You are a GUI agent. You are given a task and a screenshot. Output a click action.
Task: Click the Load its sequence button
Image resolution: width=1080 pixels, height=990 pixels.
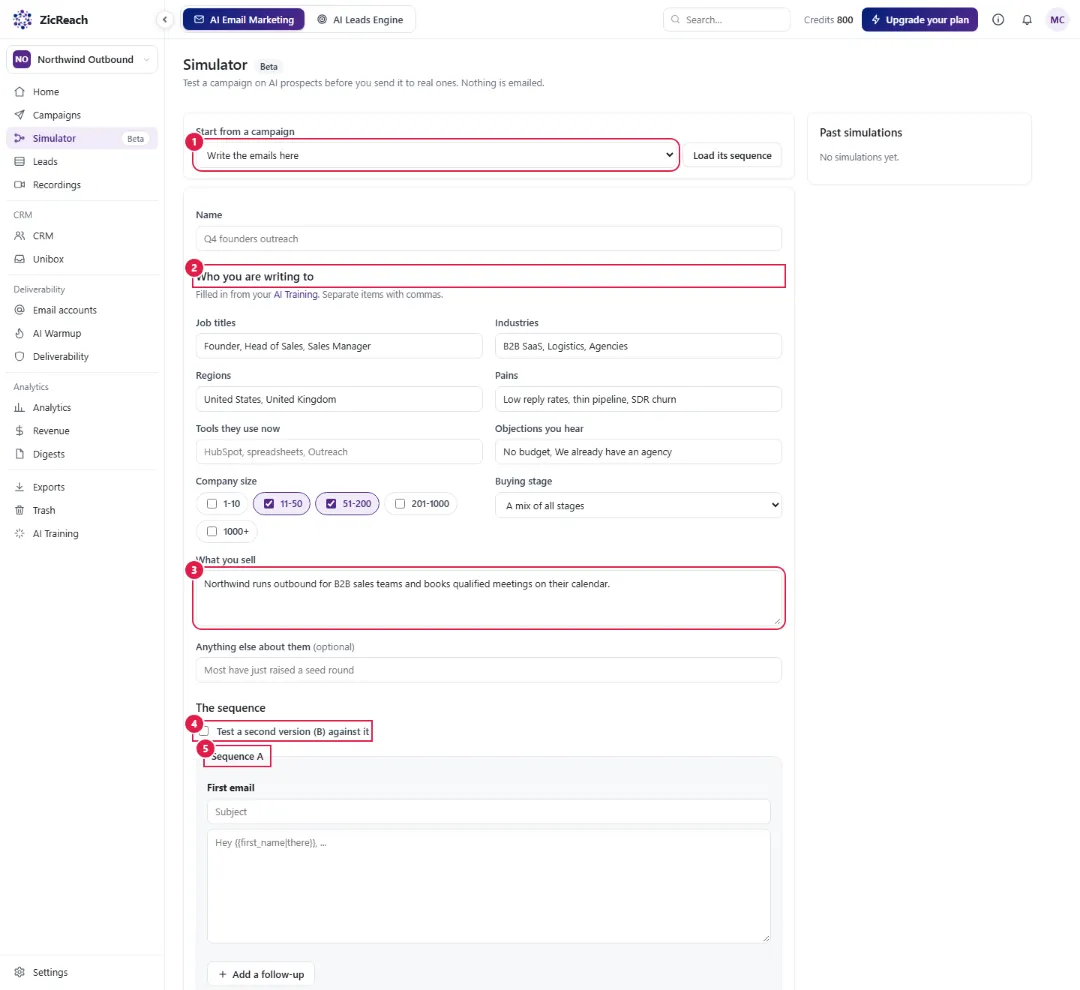click(x=732, y=155)
